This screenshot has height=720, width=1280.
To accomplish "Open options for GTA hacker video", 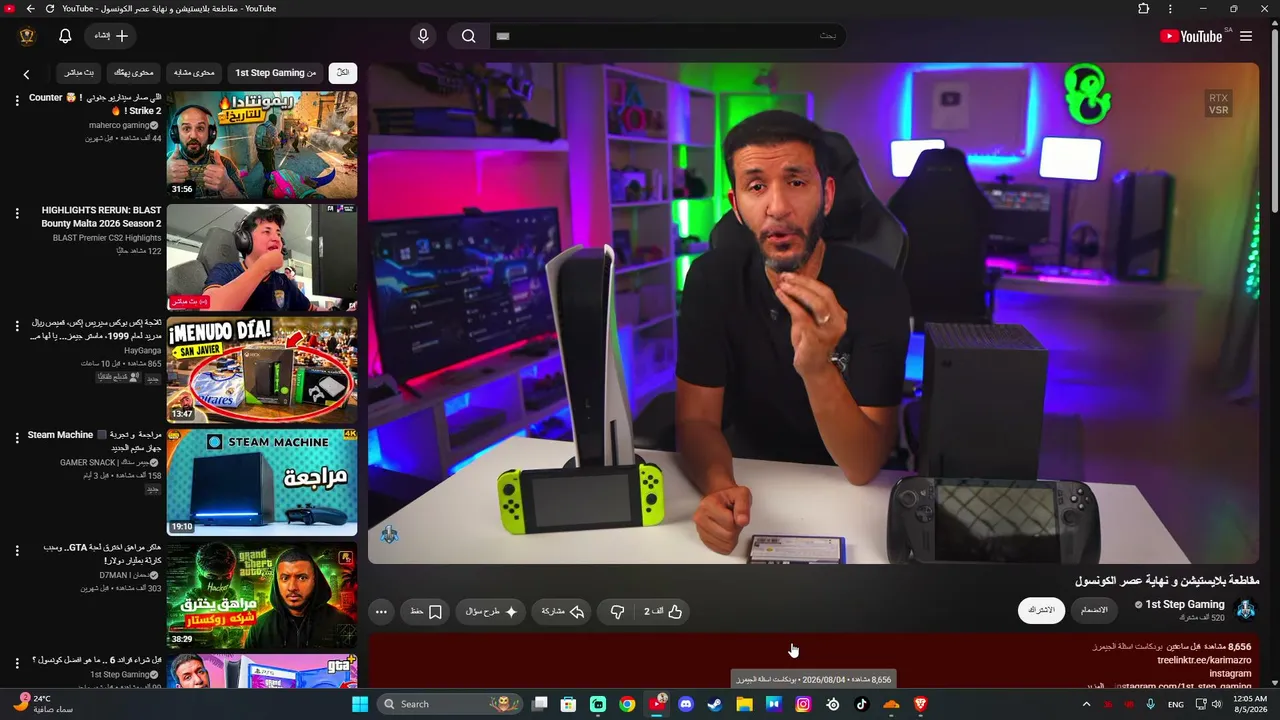I will (x=17, y=551).
